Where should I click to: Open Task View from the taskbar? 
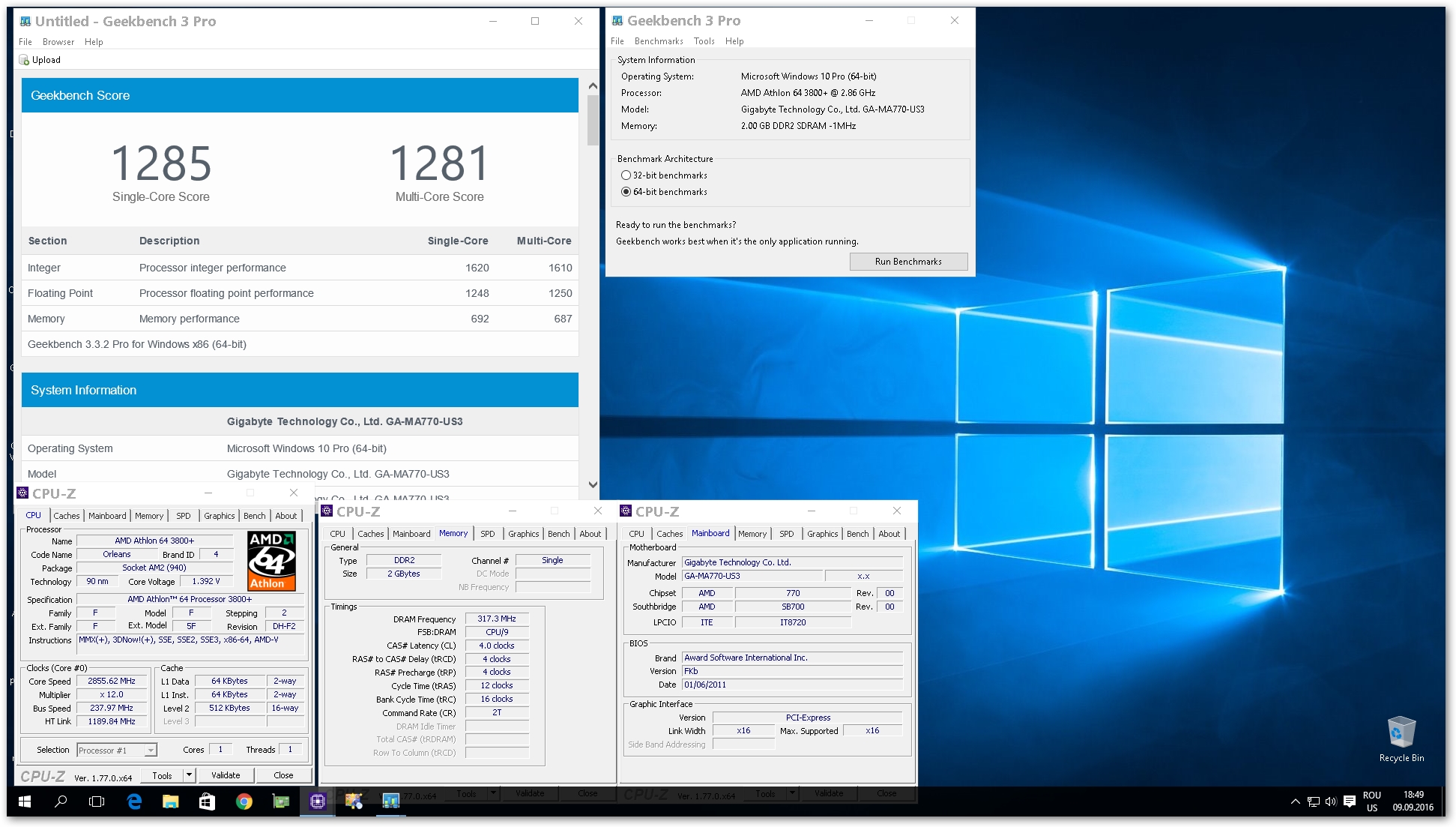pyautogui.click(x=97, y=802)
